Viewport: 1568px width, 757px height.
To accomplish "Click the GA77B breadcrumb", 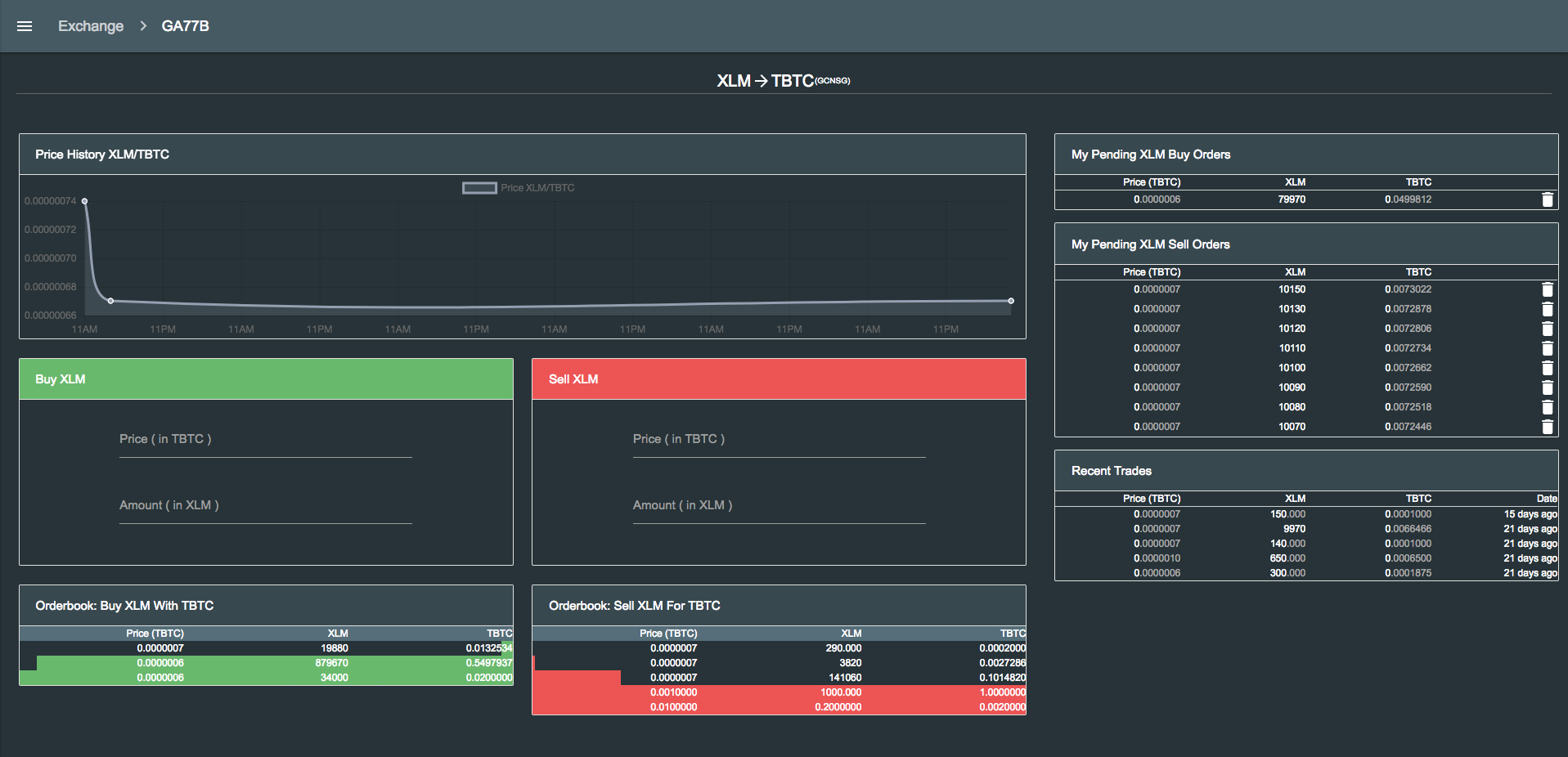I will coord(186,26).
